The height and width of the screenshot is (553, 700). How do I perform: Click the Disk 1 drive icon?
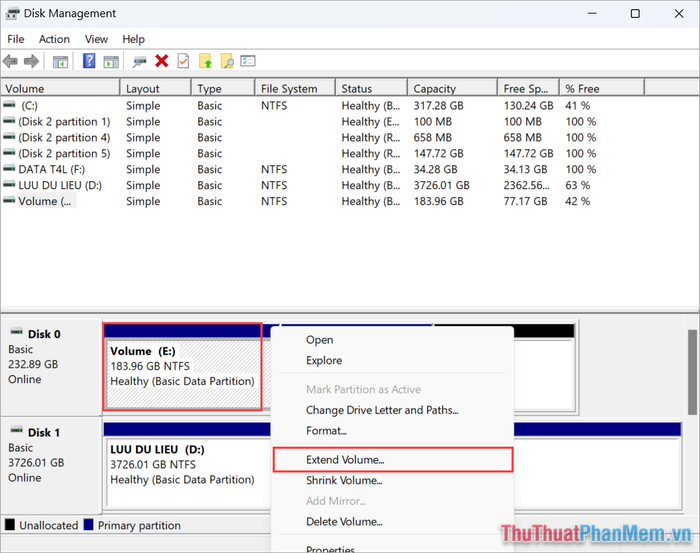[17, 430]
